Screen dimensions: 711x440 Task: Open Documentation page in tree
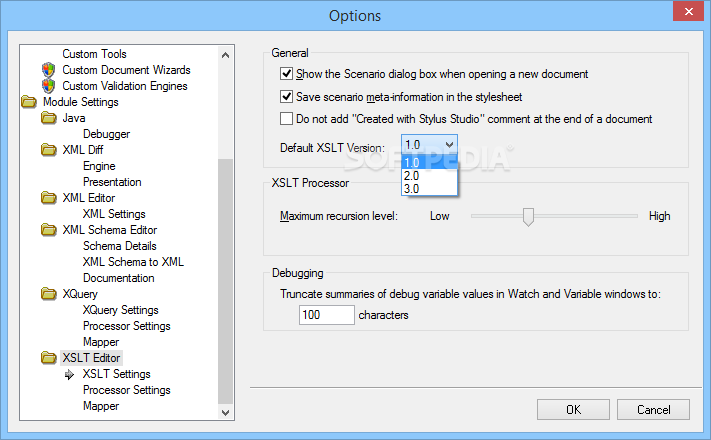(119, 278)
